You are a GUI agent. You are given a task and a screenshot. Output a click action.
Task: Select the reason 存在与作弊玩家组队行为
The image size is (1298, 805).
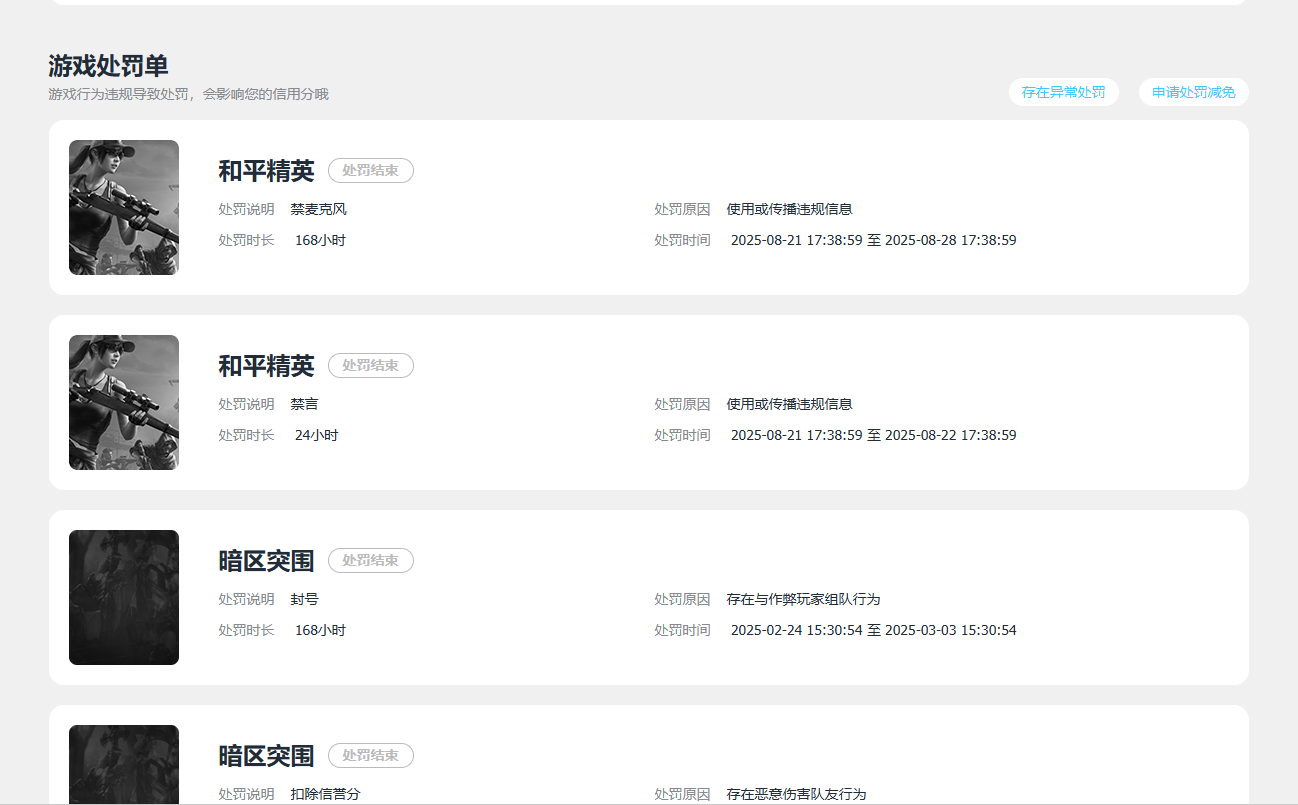point(804,599)
